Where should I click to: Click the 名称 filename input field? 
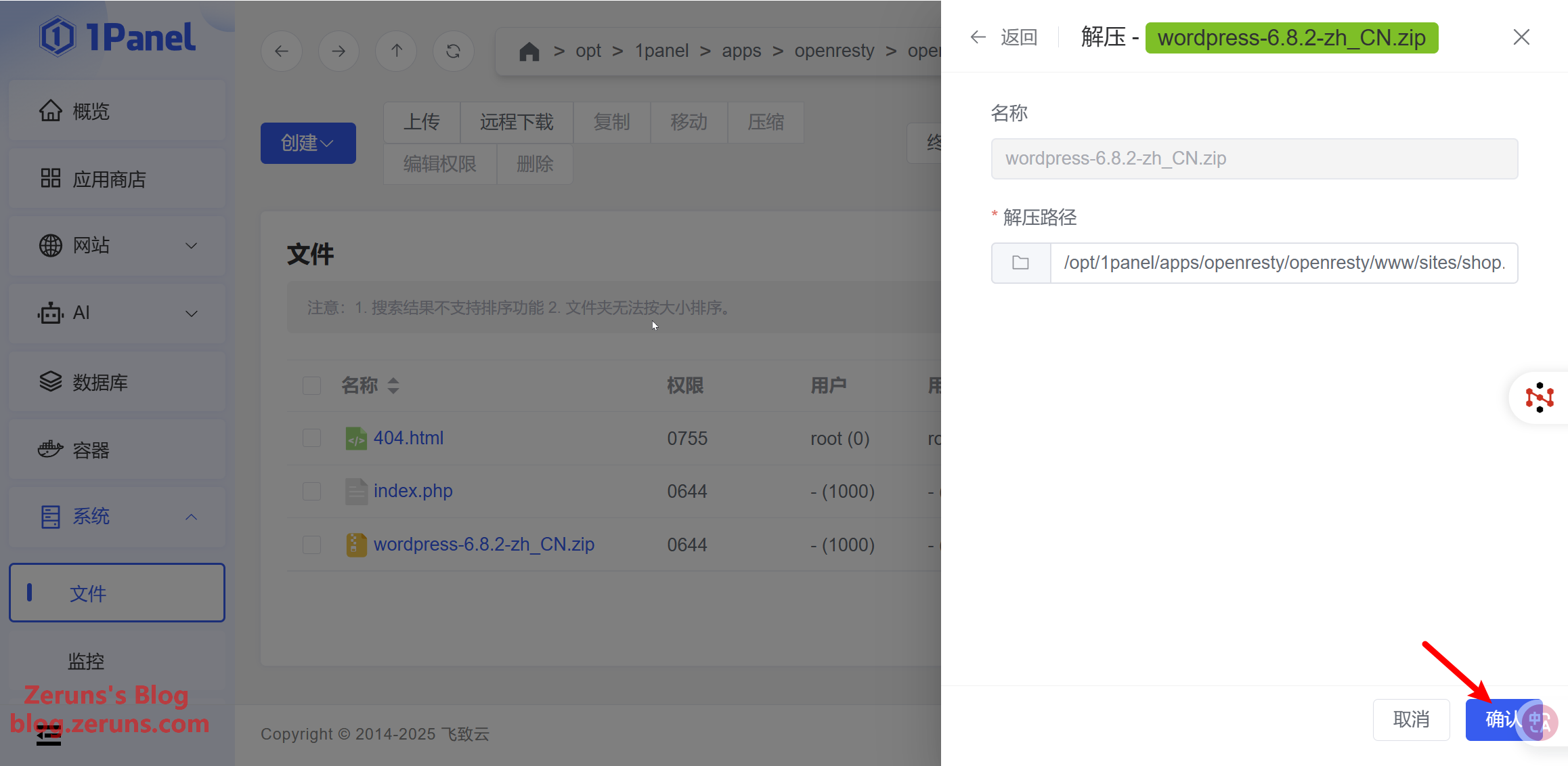(x=1255, y=158)
